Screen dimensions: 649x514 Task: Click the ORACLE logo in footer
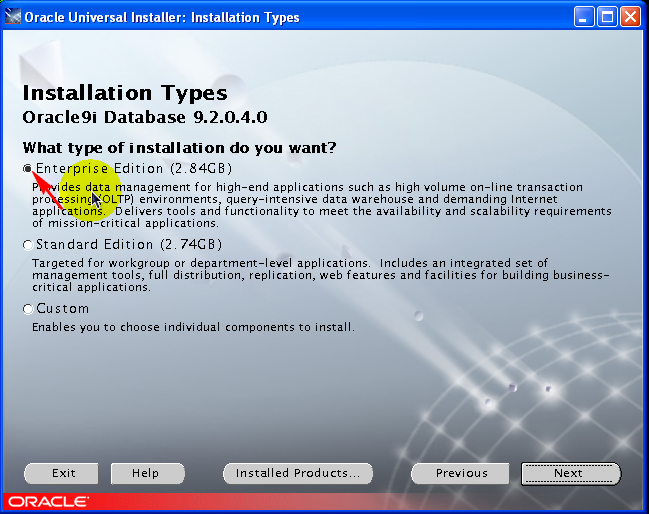48,502
